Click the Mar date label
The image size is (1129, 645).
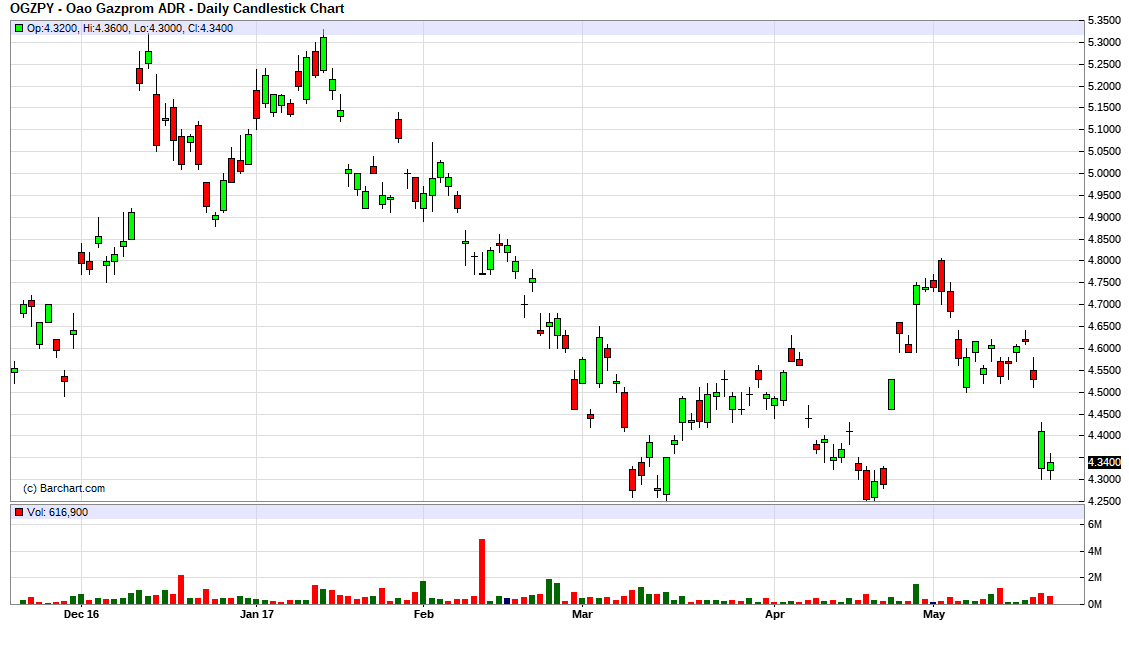tap(582, 614)
